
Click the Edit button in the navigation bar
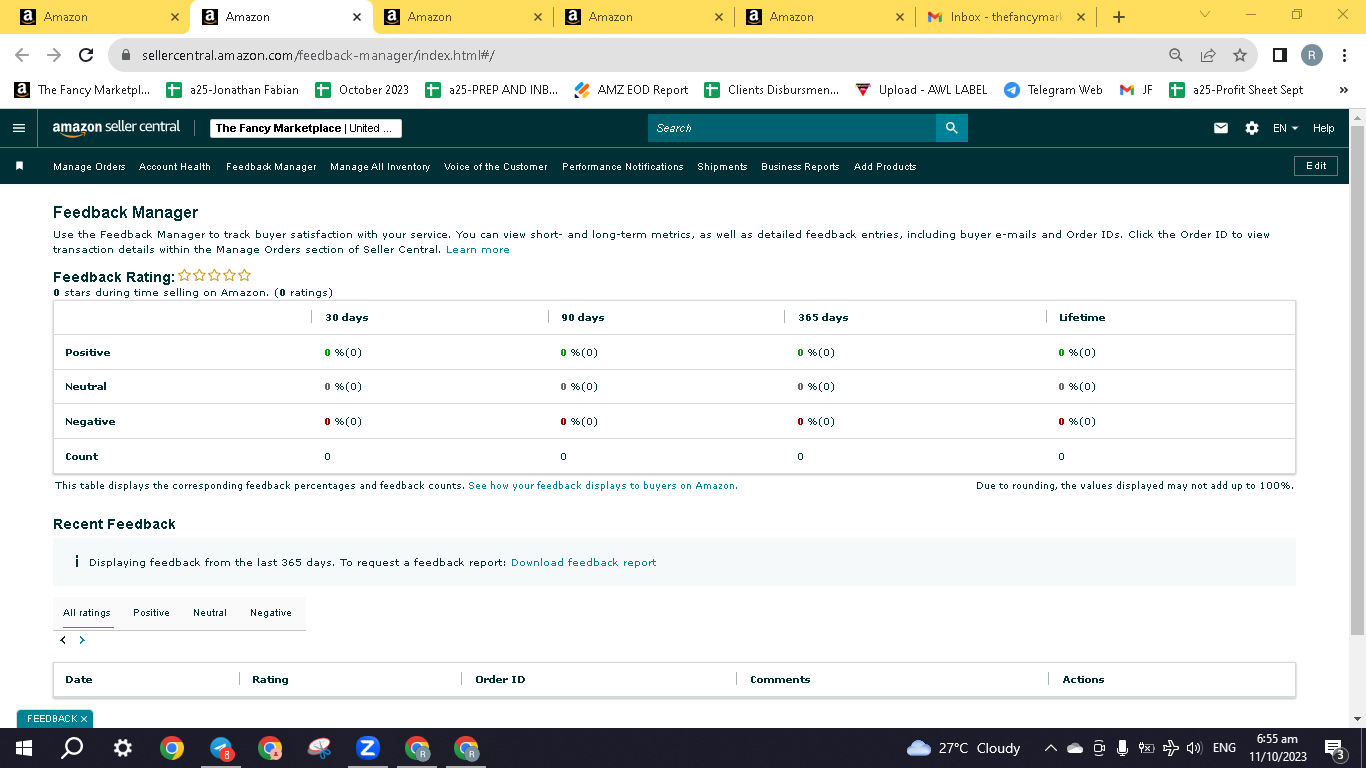1316,166
